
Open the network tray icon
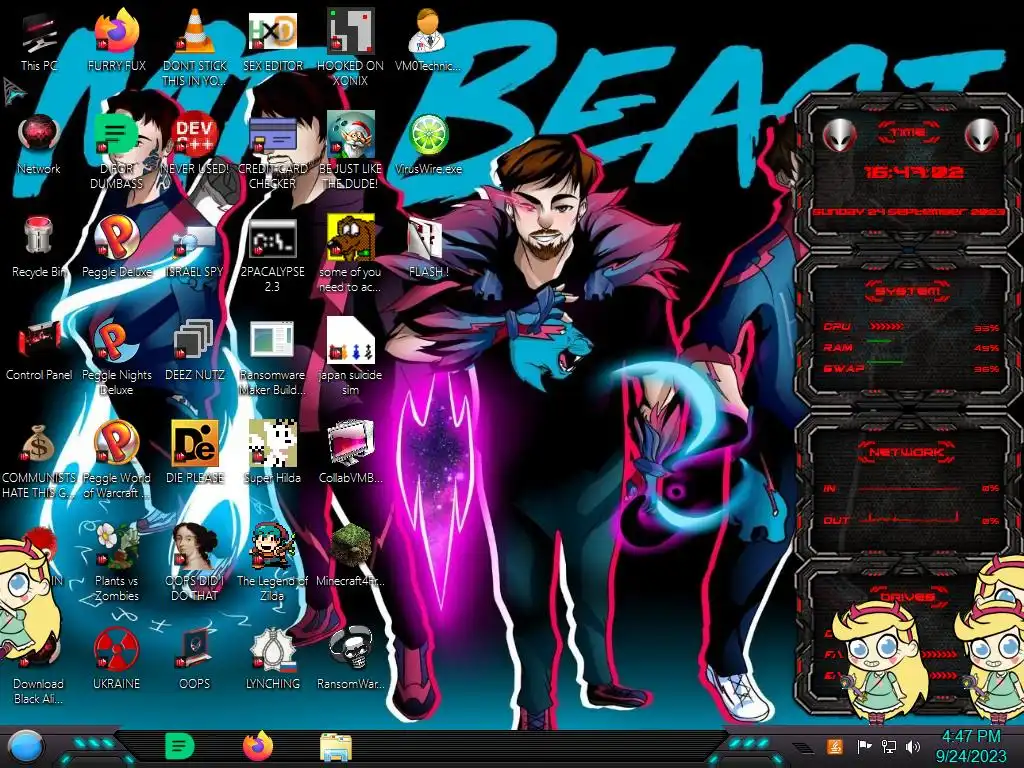(x=888, y=746)
